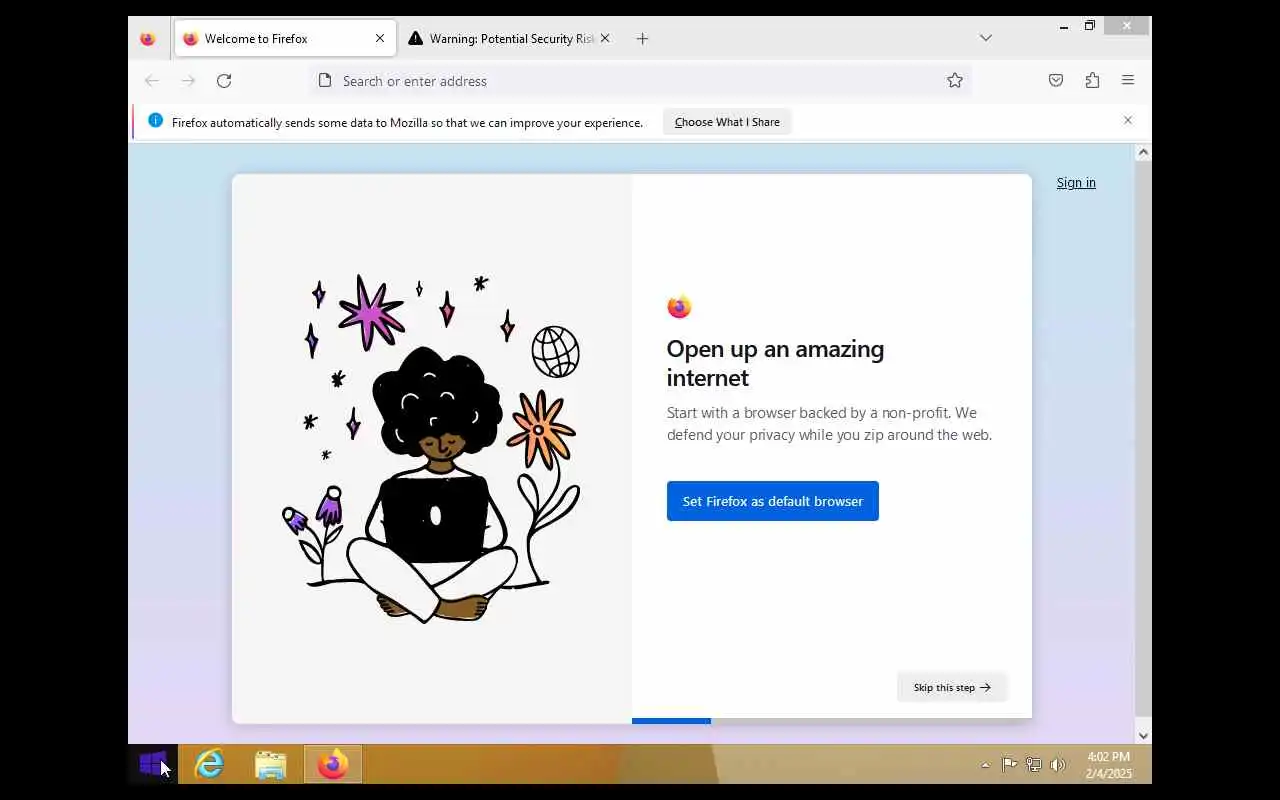Focus the Search or enter address bar
The width and height of the screenshot is (1280, 800).
(x=640, y=81)
